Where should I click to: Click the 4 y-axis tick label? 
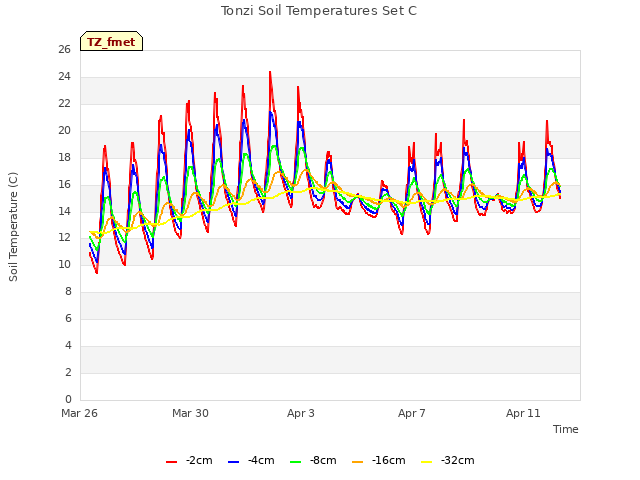click(x=68, y=346)
